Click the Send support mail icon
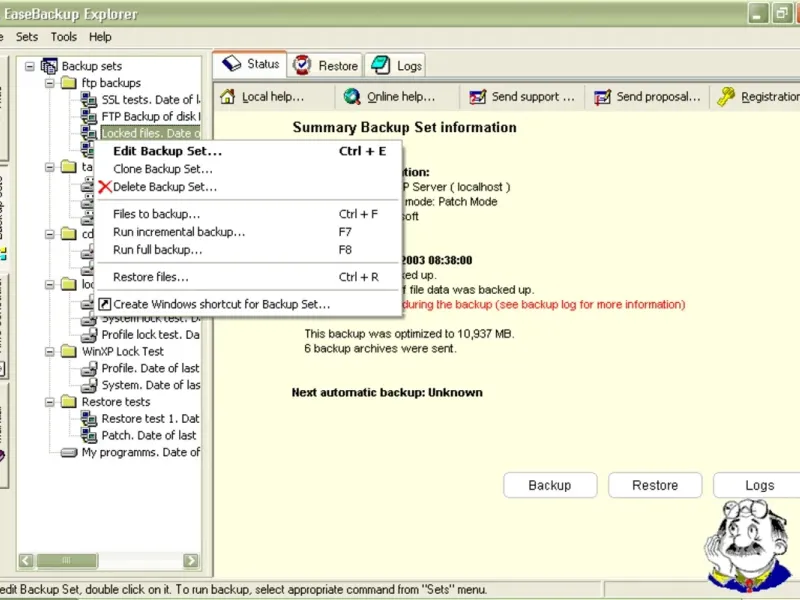800x600 pixels. [478, 96]
